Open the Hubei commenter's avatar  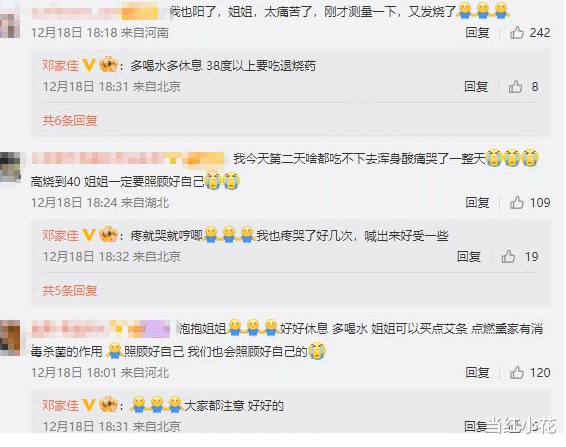[10, 169]
